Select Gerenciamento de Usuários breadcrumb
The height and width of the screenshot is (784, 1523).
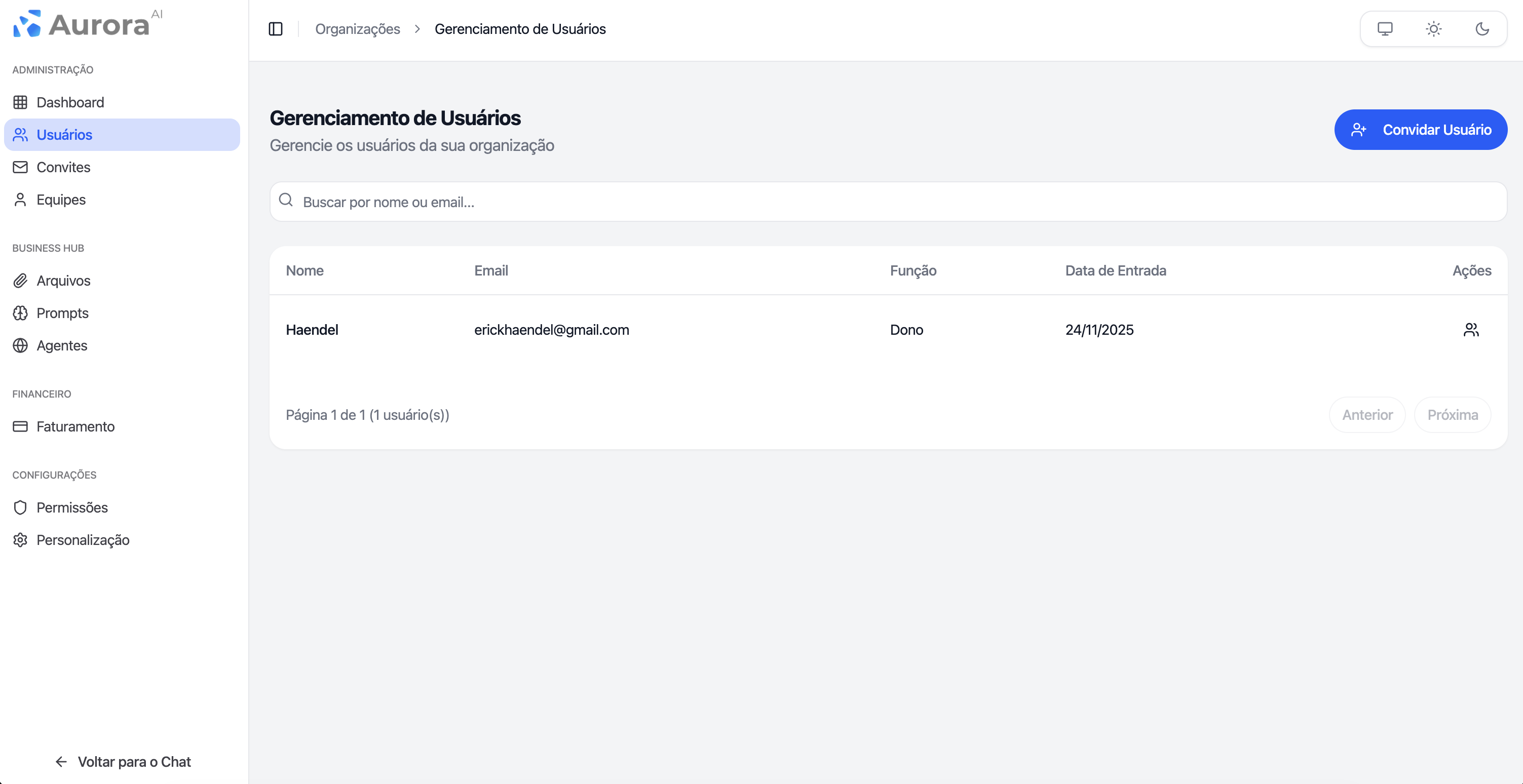click(x=520, y=28)
